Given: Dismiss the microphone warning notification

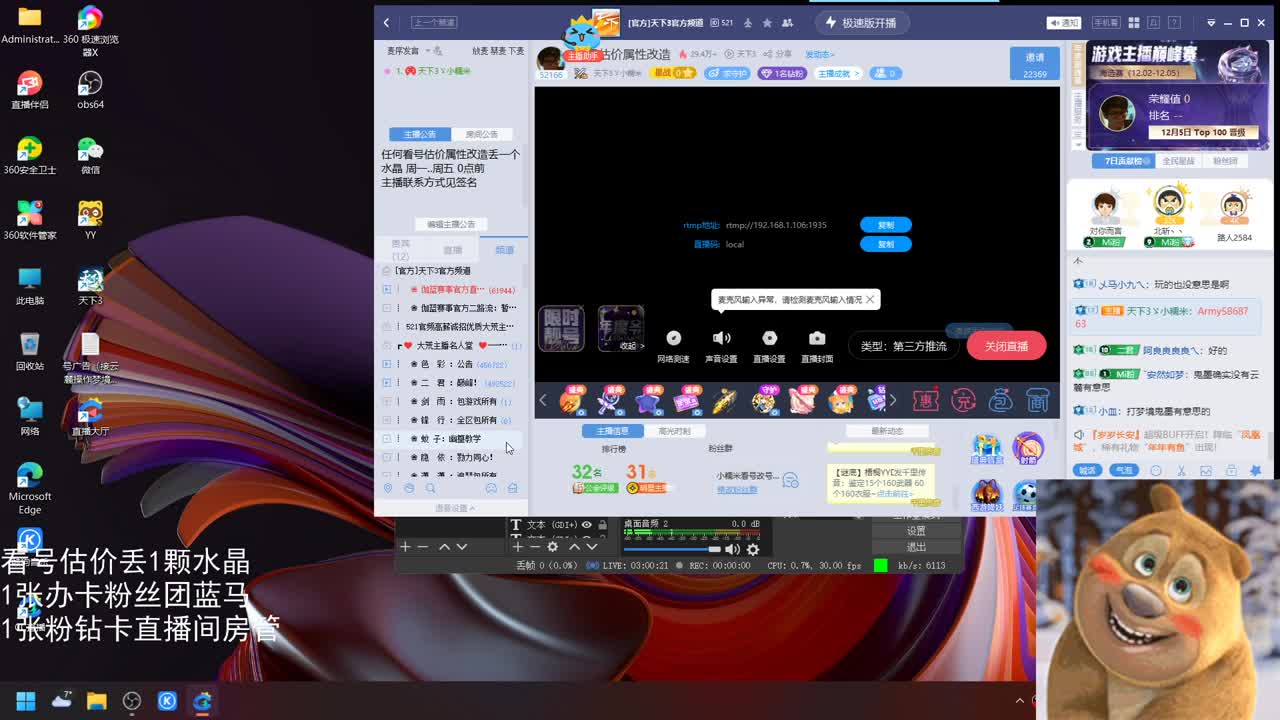Looking at the screenshot, I should 869,299.
